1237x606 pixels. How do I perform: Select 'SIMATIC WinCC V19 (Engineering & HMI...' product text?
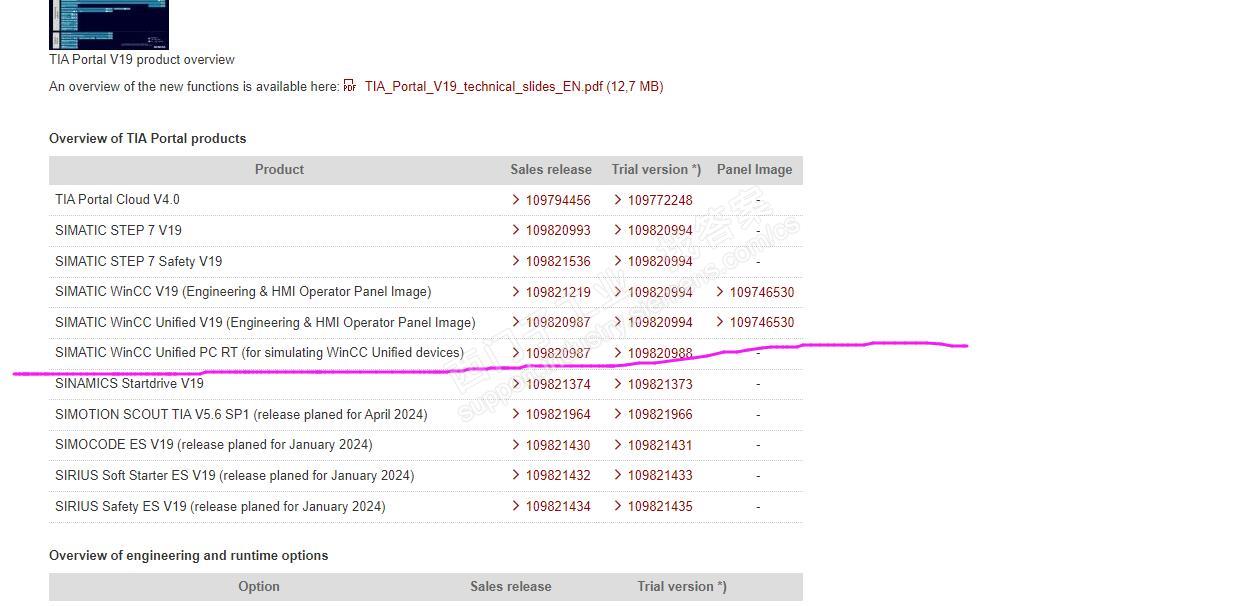pyautogui.click(x=243, y=291)
